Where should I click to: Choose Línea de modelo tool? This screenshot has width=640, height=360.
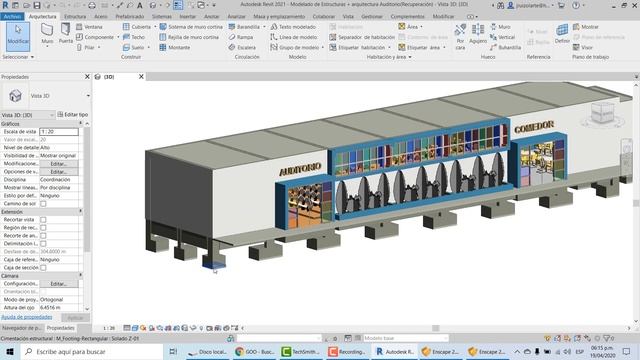coord(293,37)
